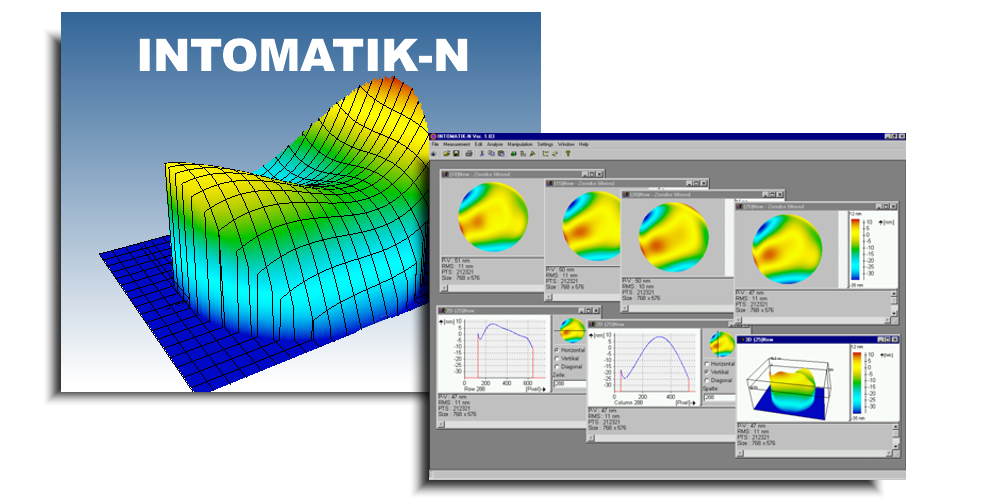Open the Help menu
The height and width of the screenshot is (500, 1000).
[x=584, y=144]
